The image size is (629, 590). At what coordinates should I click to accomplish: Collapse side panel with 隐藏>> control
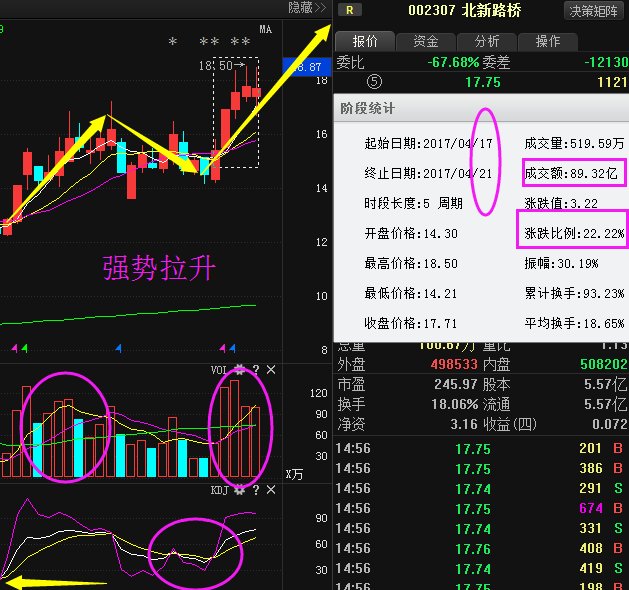(307, 8)
